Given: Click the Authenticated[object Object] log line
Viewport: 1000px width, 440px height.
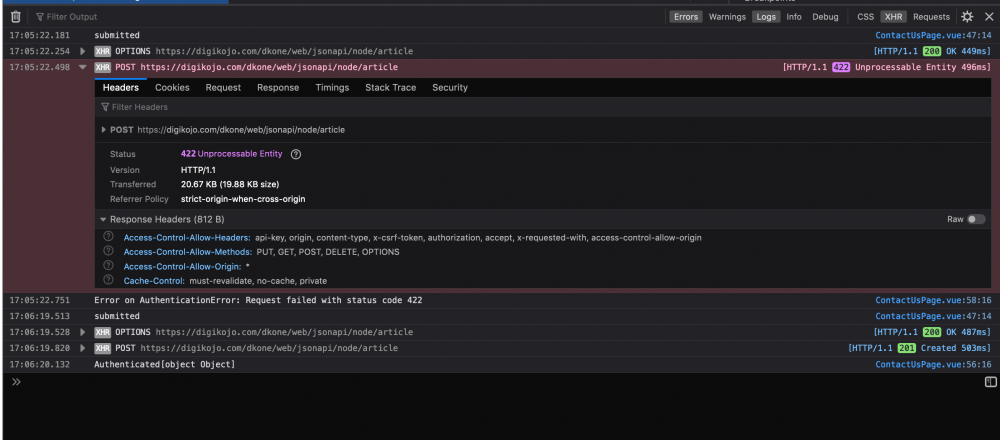Looking at the screenshot, I should point(165,364).
